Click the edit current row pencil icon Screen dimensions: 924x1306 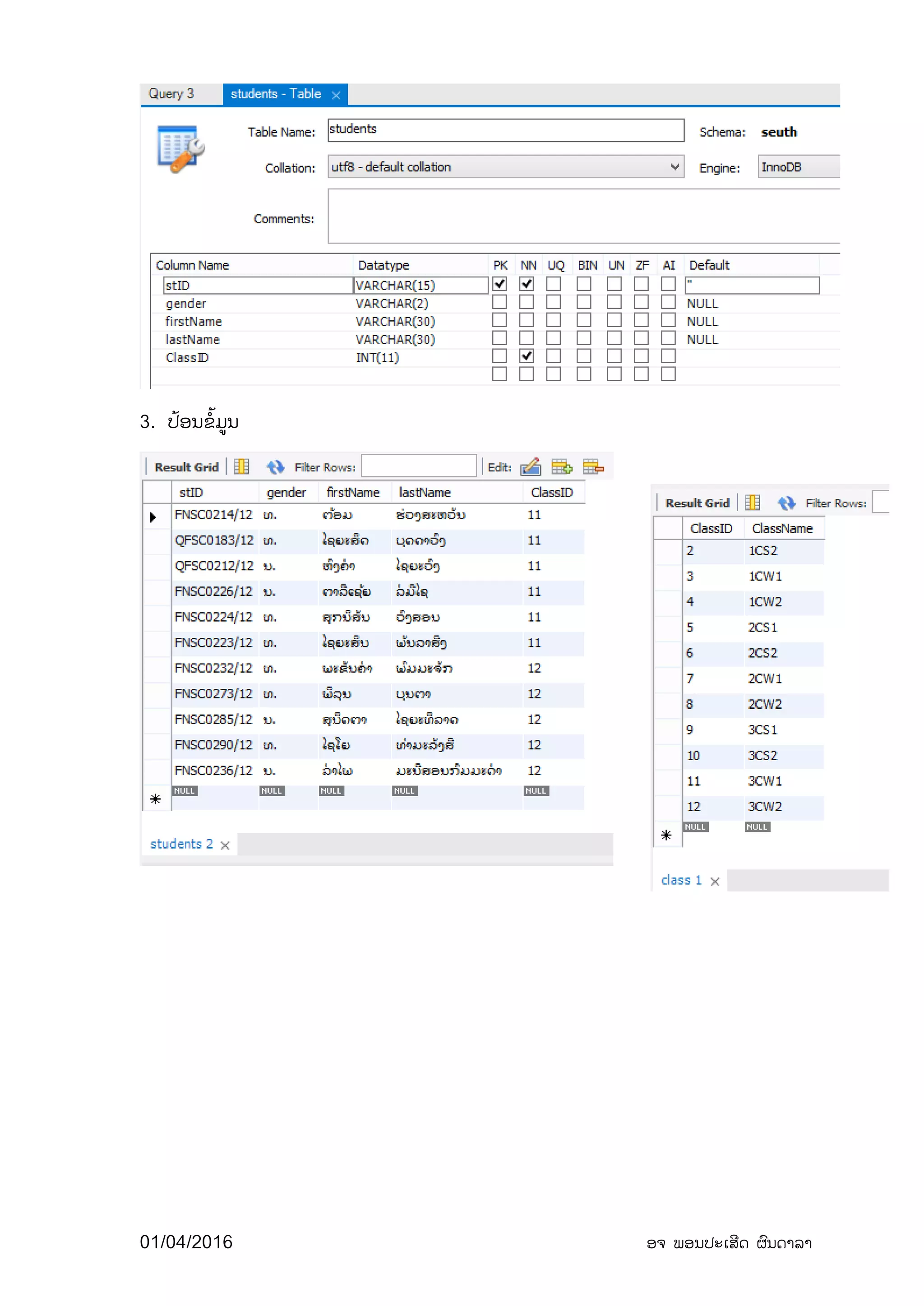530,466
